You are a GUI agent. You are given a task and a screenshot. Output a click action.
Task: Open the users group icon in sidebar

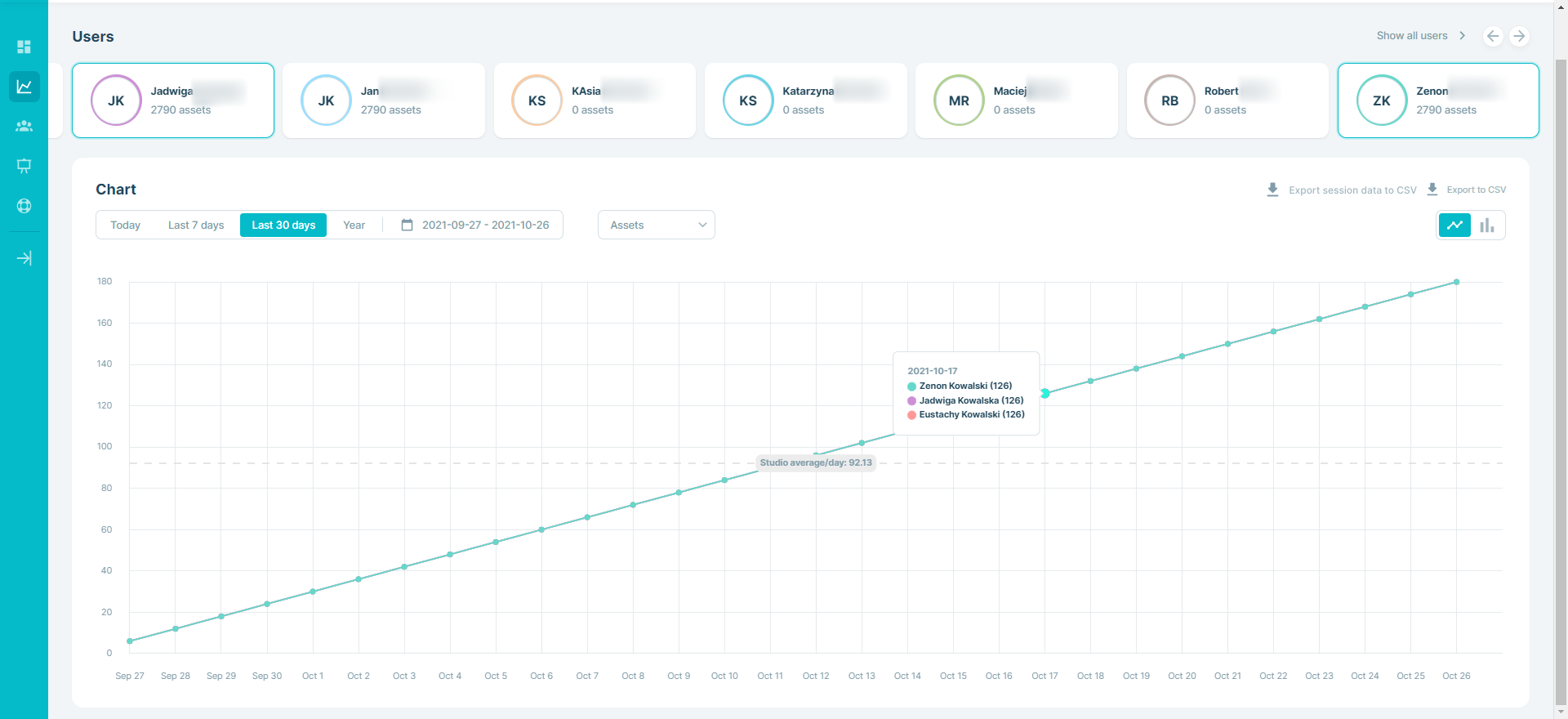(24, 126)
